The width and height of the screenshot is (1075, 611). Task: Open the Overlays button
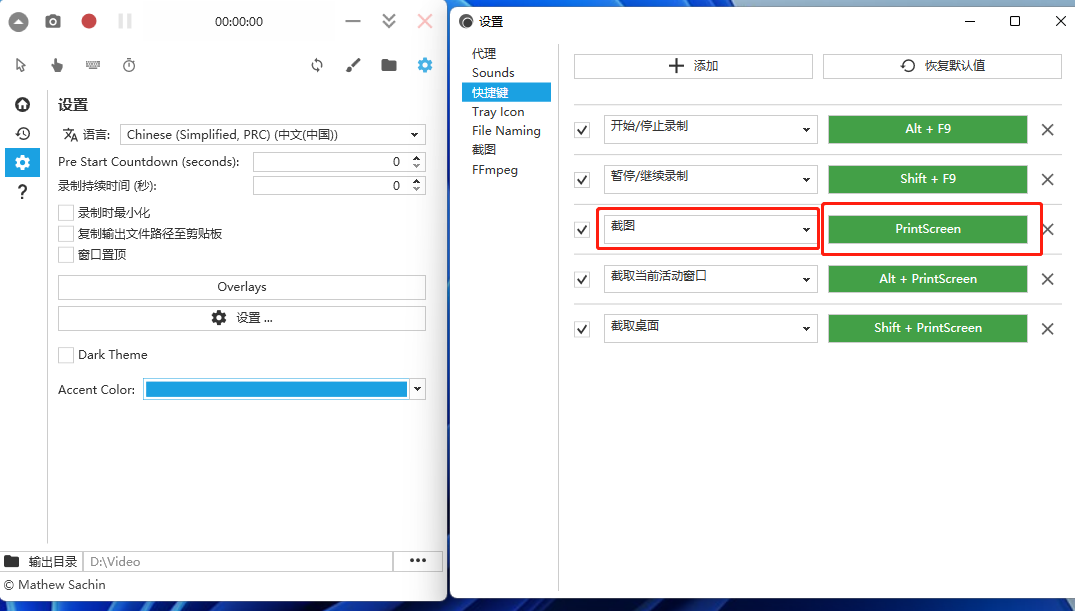pyautogui.click(x=242, y=287)
